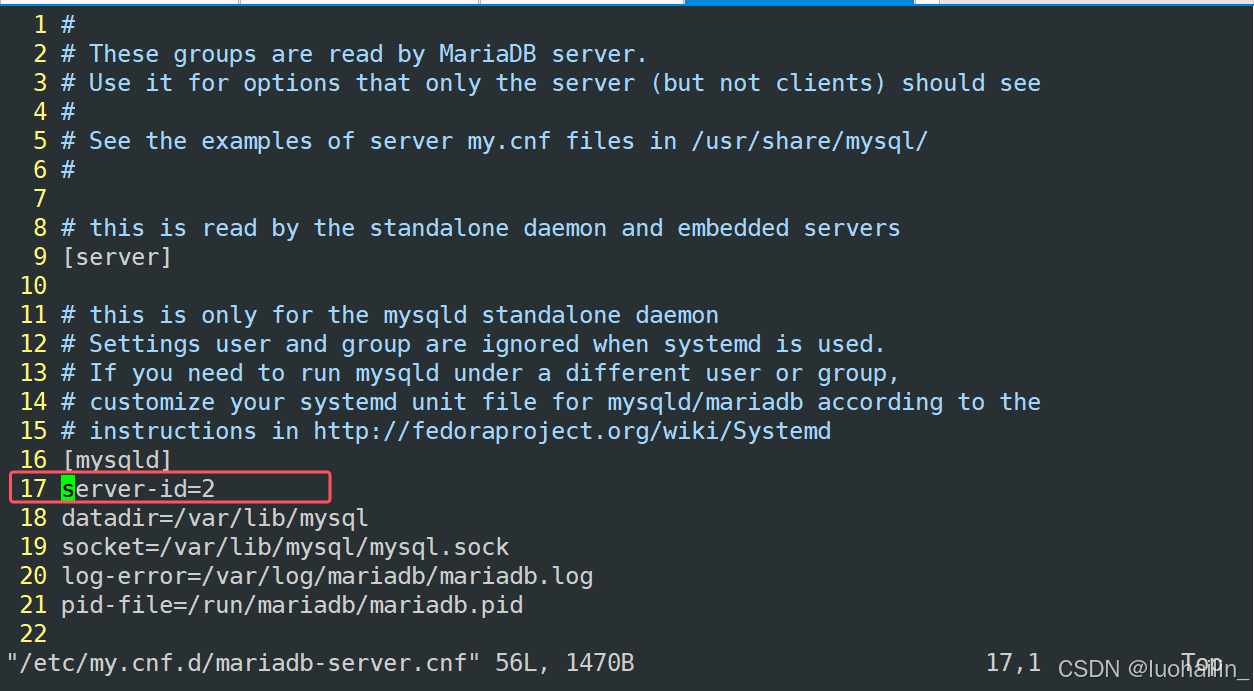Click the /usr/share/mysql/ path in comment
The image size is (1254, 691).
point(810,141)
